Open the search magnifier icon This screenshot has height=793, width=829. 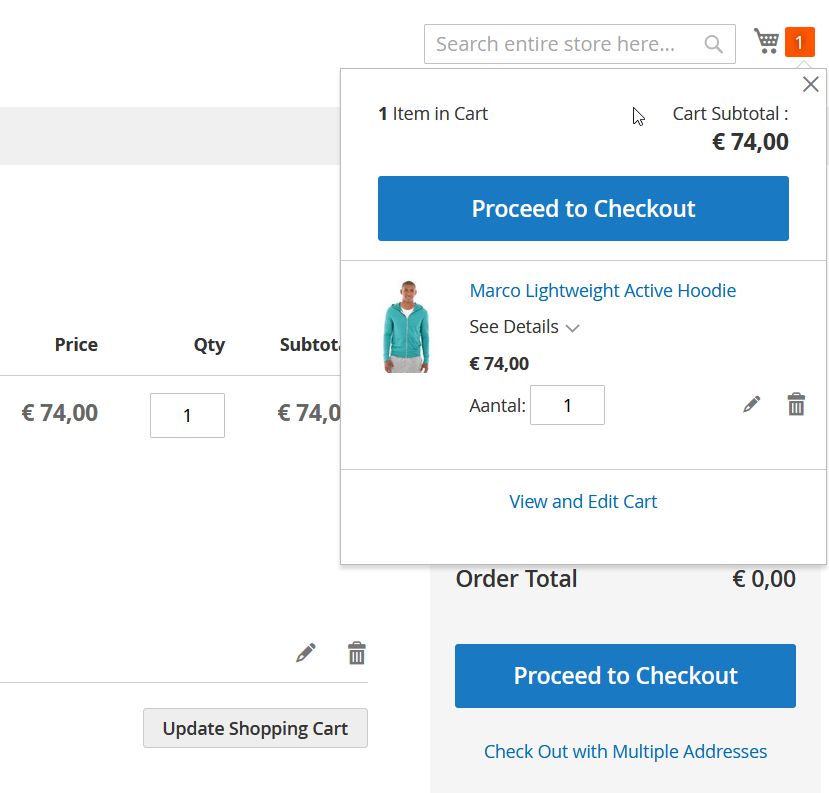[712, 44]
